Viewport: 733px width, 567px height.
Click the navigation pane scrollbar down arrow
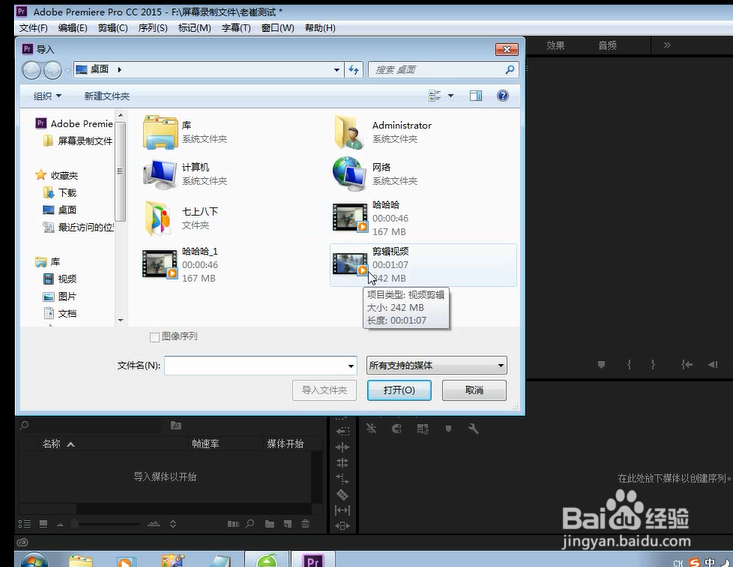pyautogui.click(x=121, y=320)
